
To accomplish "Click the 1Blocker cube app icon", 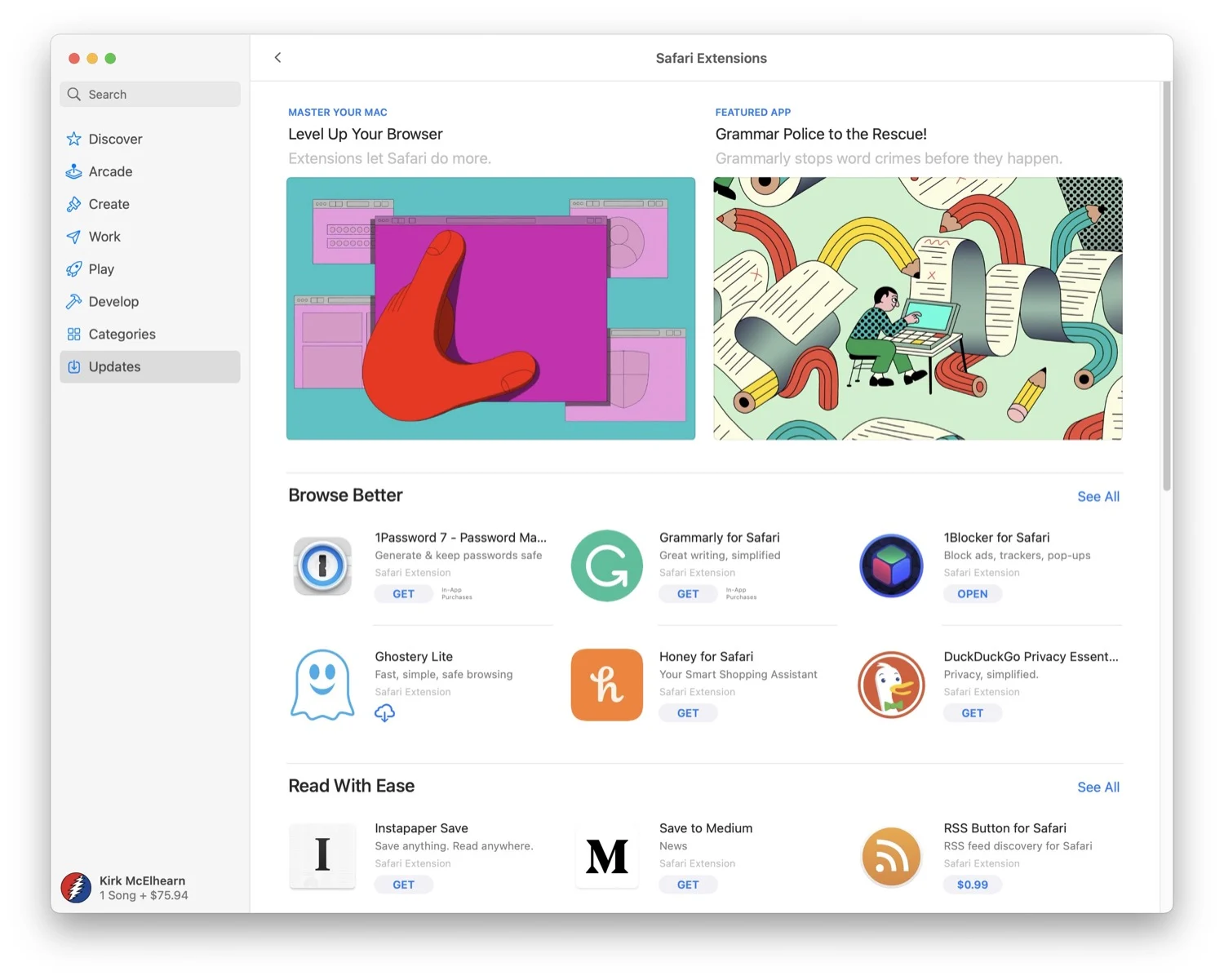I will coord(891,565).
